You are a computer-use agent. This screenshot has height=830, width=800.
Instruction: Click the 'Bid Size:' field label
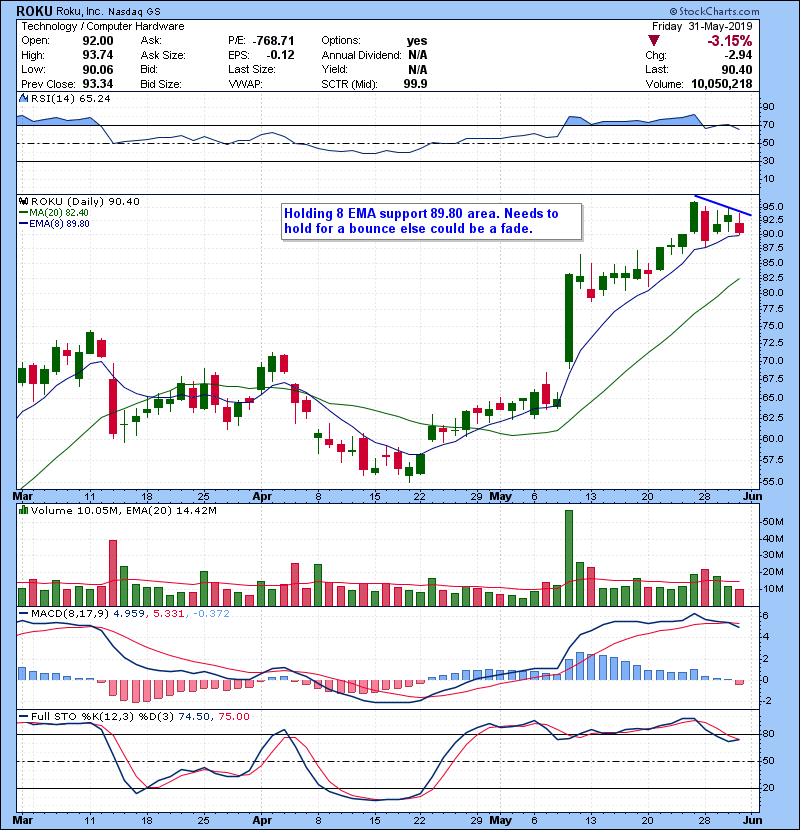click(161, 84)
